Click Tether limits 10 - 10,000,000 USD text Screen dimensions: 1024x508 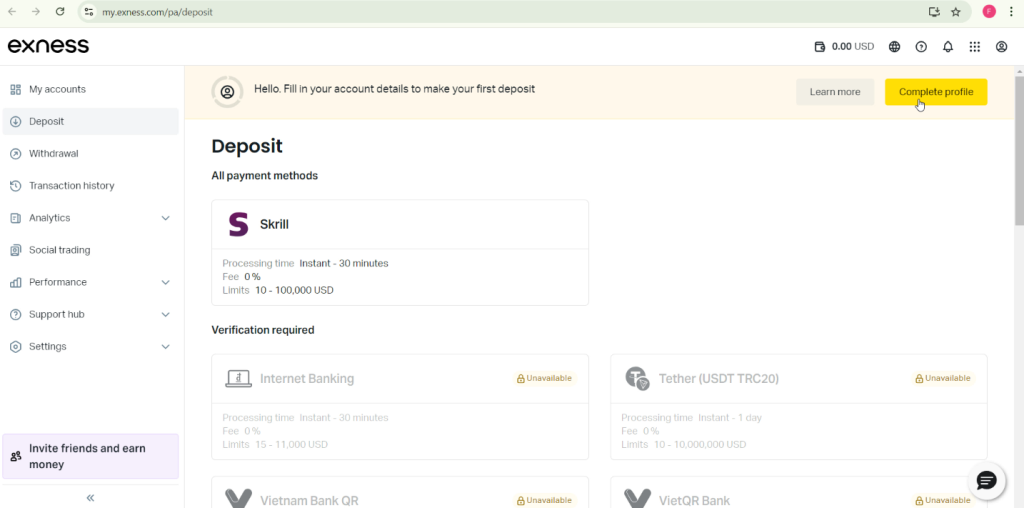click(x=700, y=445)
